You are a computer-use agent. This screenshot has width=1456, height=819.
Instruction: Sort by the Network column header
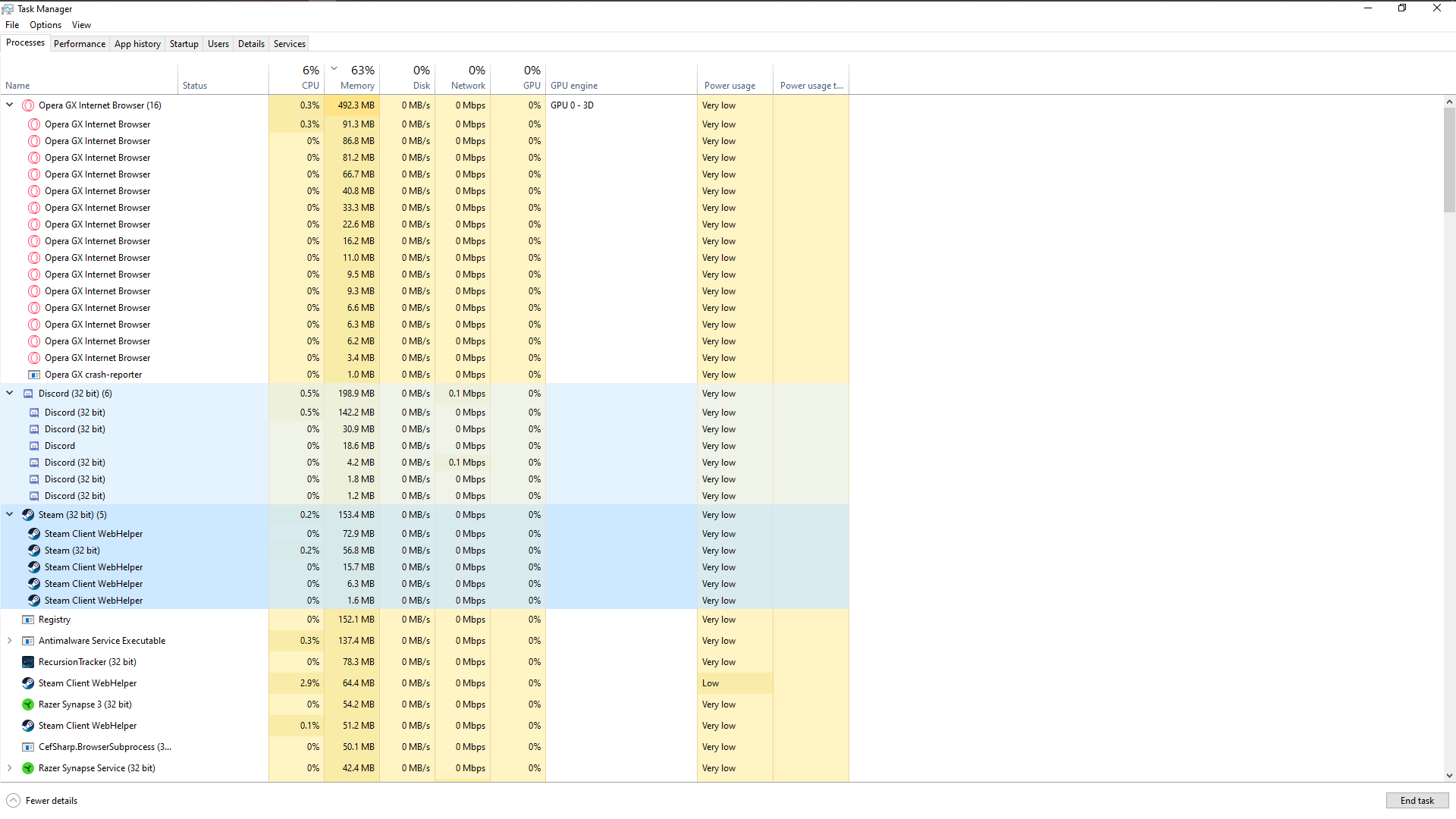pos(463,78)
